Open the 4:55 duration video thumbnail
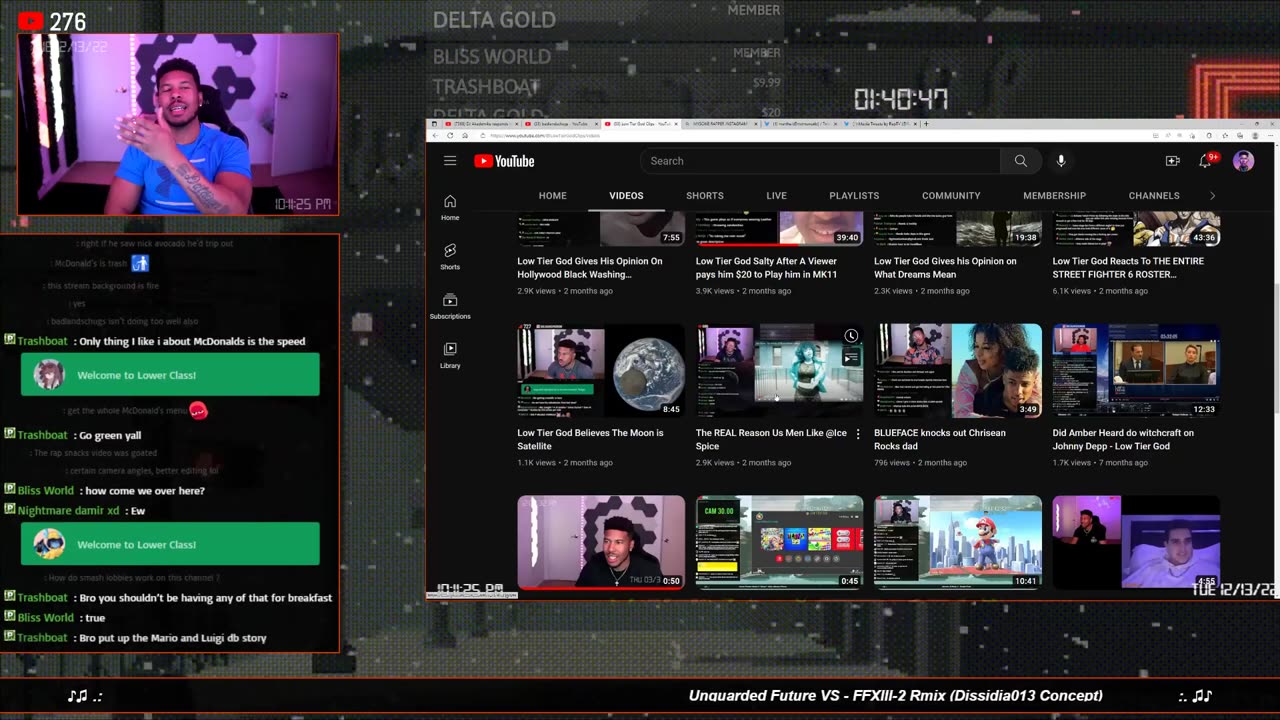 1136,542
